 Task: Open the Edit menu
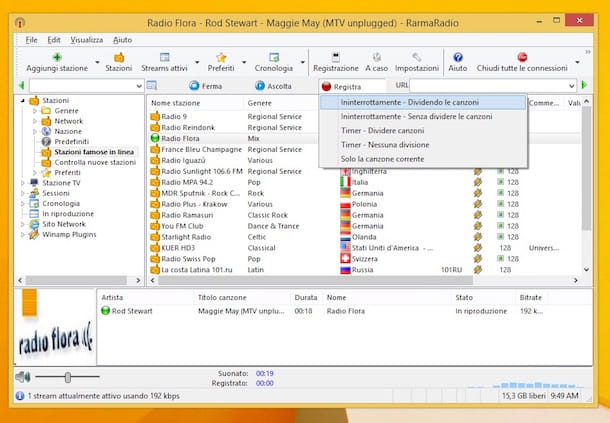tap(54, 40)
